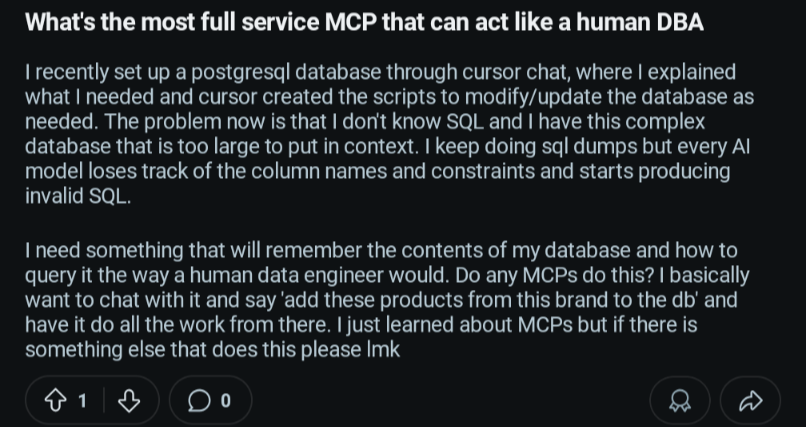Share the post via the share arrow

pos(750,401)
